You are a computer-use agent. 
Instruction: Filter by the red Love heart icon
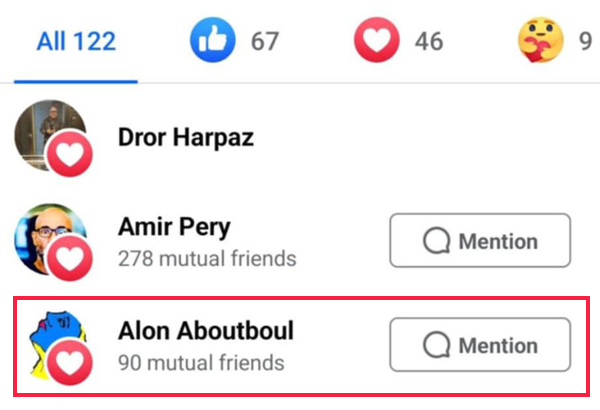(376, 41)
